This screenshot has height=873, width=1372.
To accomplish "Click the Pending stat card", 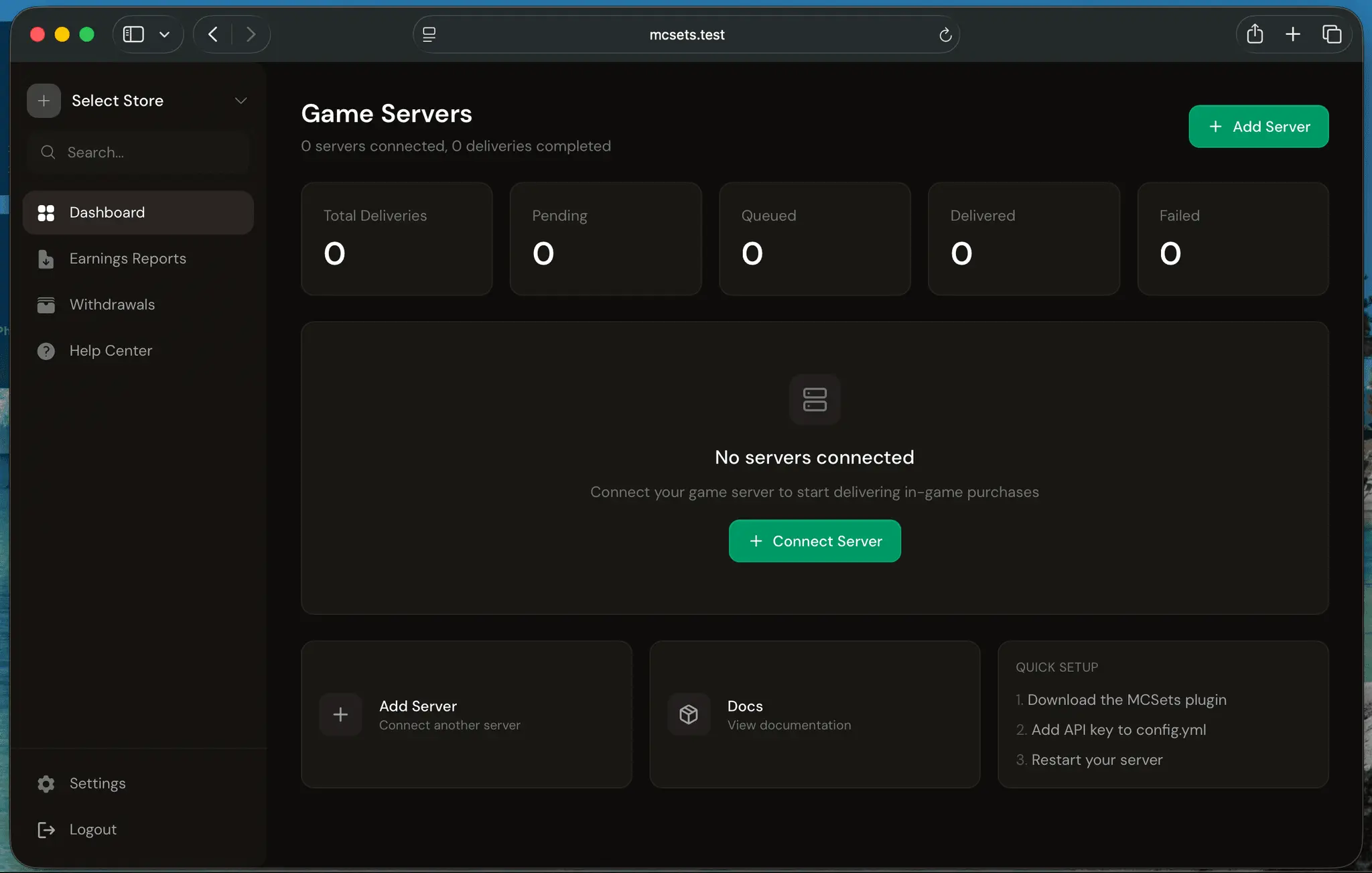I will 606,239.
